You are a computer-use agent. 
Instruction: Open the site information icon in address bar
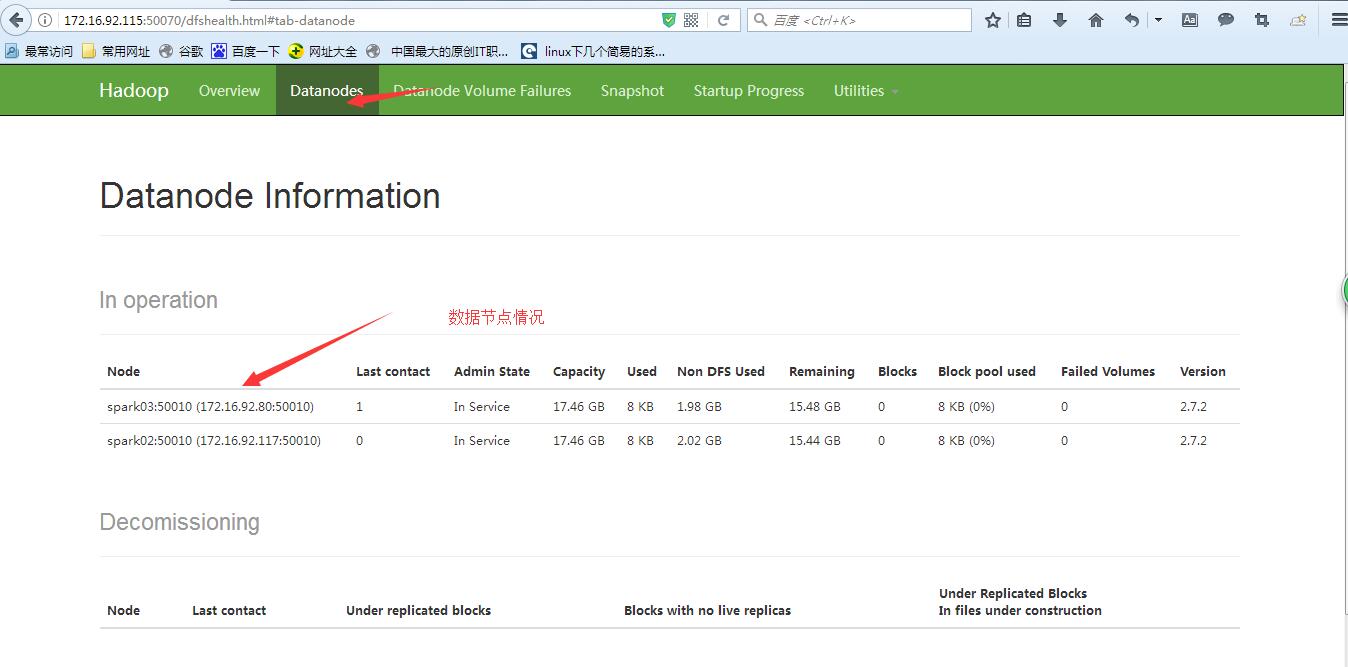45,20
